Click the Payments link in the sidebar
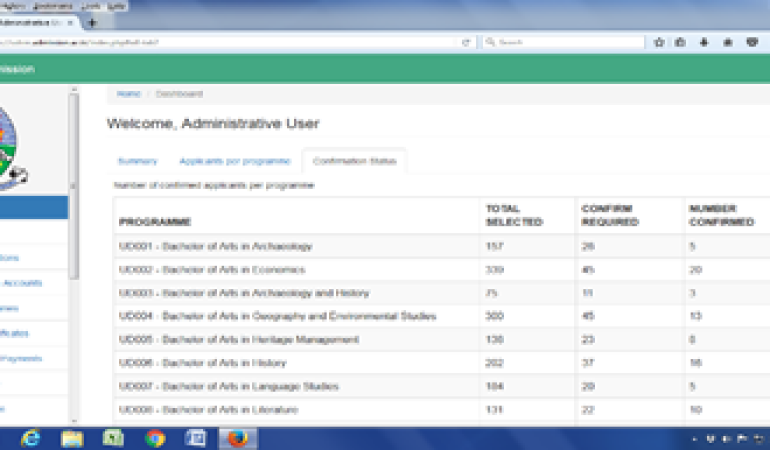Screen dimensions: 770x450 (22, 358)
